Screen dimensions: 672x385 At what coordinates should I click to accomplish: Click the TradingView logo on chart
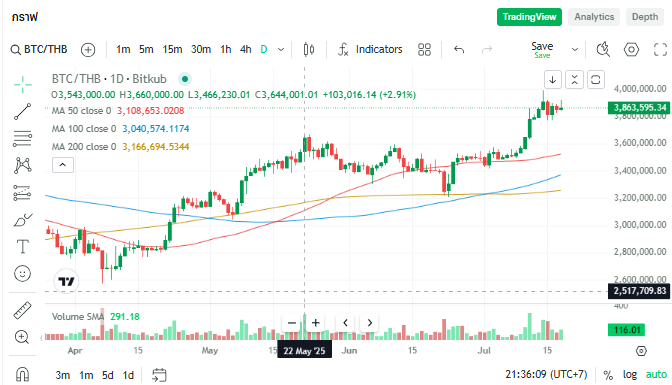point(66,282)
